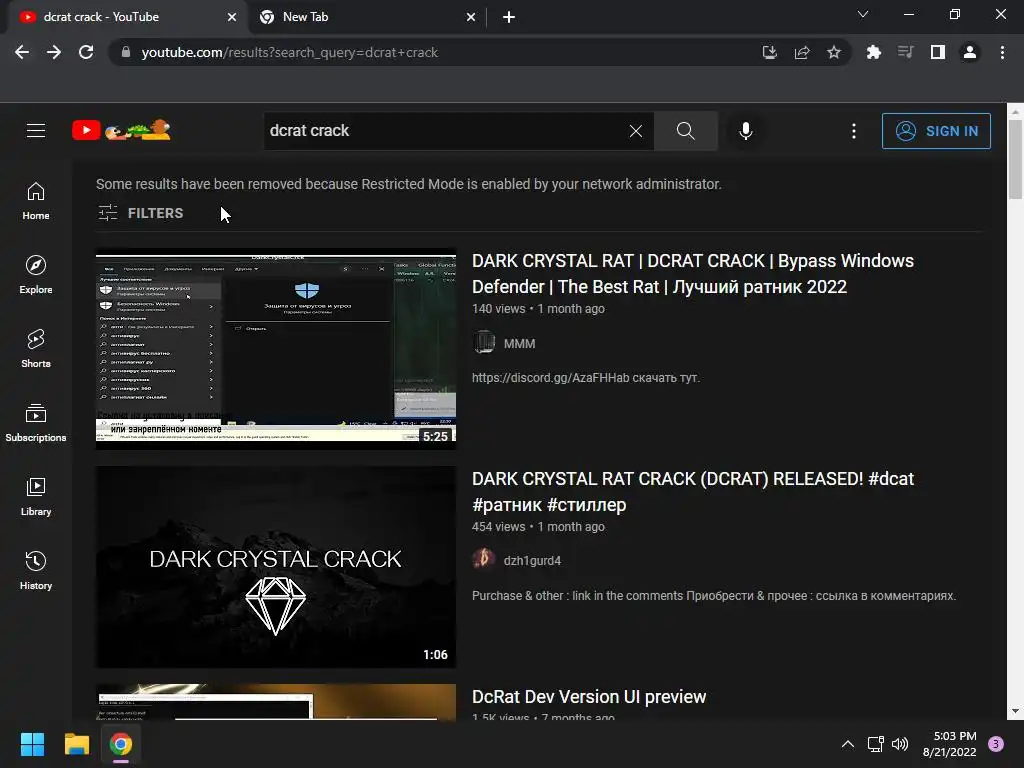Open notification center badge
1024x768 pixels.
tap(996, 744)
